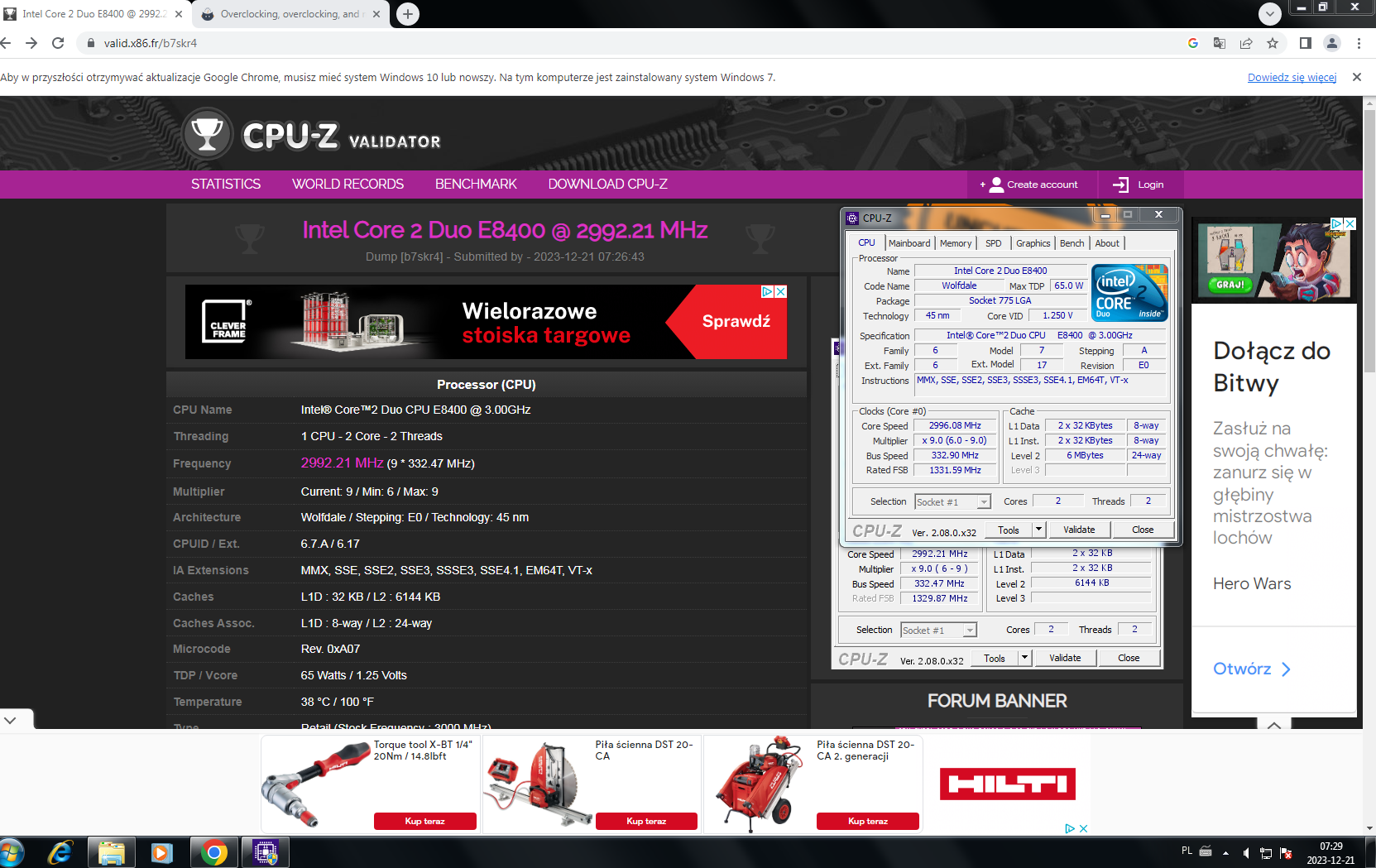This screenshot has height=868, width=1376.
Task: Click Close button in CPU-Z window
Action: (1143, 530)
